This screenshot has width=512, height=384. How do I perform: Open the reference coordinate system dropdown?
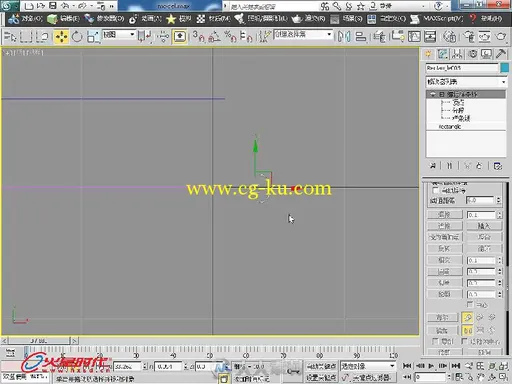tap(119, 35)
